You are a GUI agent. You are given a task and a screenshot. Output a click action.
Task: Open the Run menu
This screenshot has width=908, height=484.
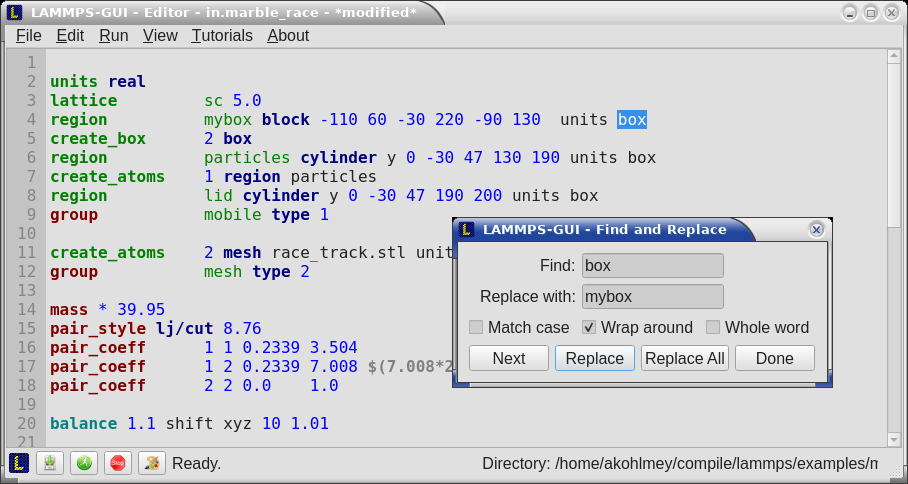[x=114, y=36]
